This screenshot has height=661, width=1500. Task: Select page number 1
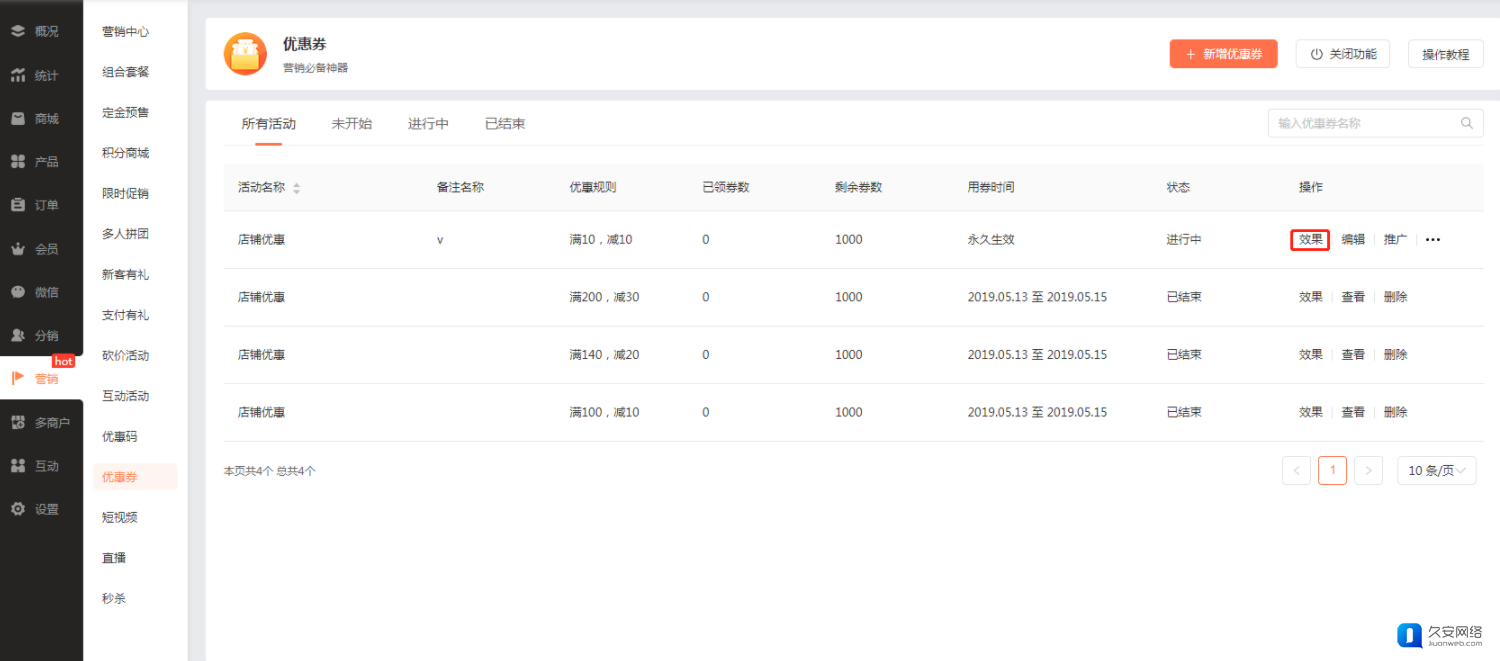[1332, 470]
